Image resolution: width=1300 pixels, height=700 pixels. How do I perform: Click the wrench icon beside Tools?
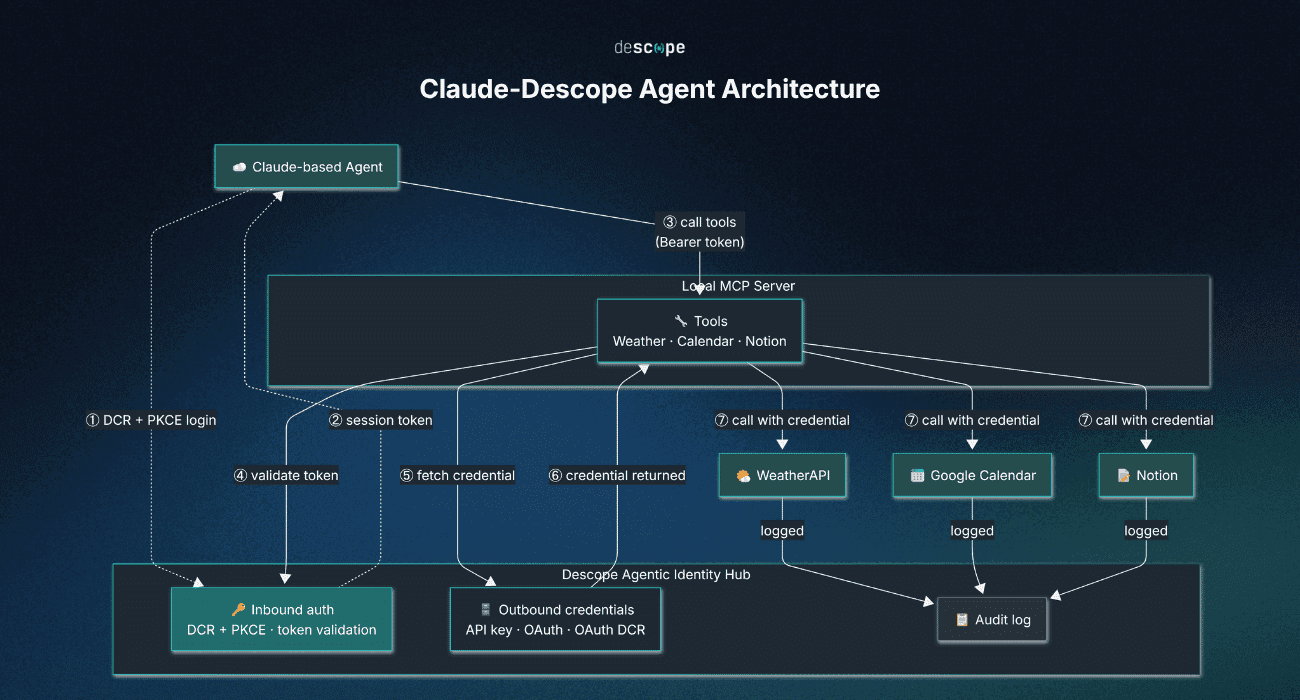(681, 321)
